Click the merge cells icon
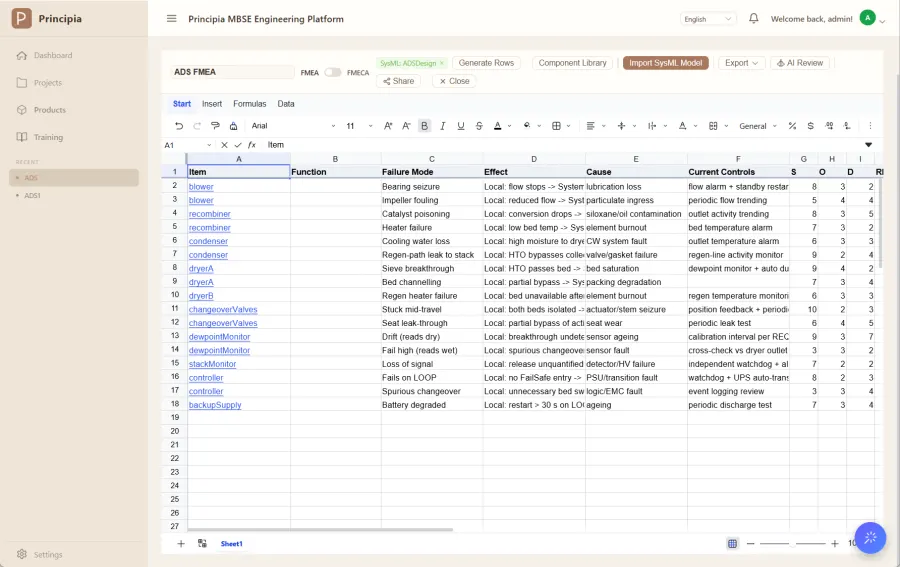 tap(713, 126)
